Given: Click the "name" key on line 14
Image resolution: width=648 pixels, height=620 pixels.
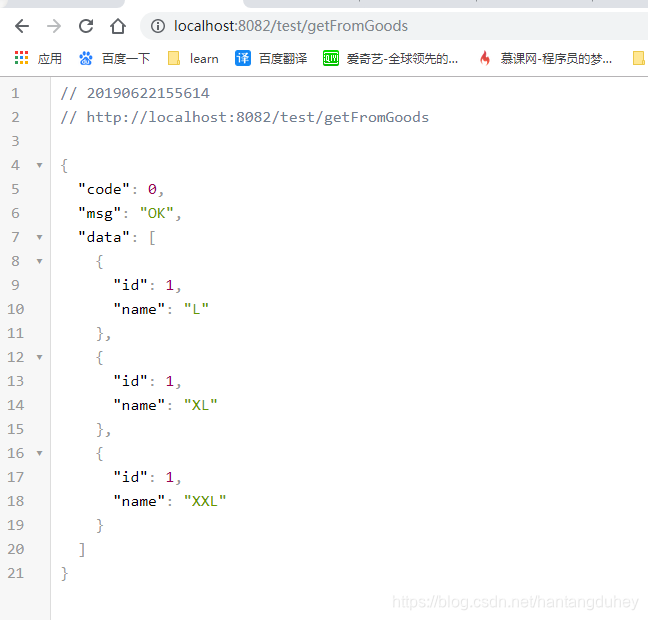Looking at the screenshot, I should point(139,405).
